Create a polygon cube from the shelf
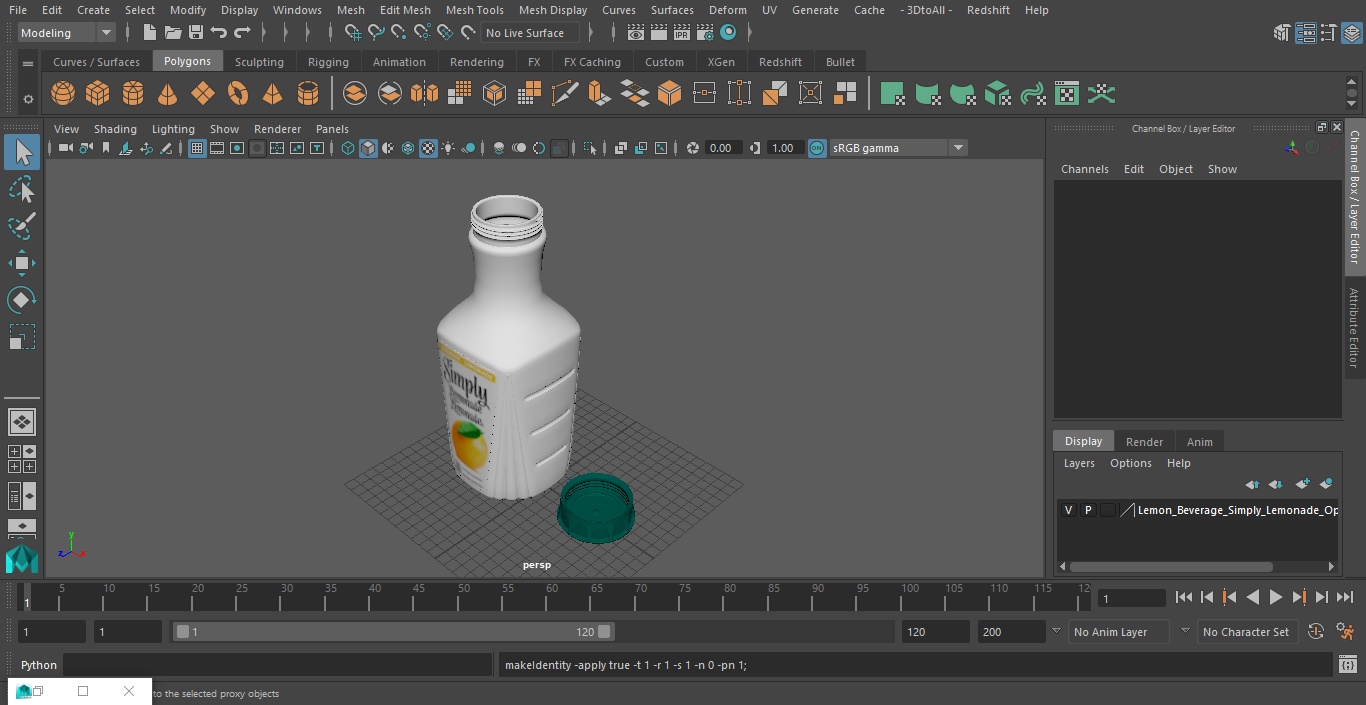 (98, 94)
